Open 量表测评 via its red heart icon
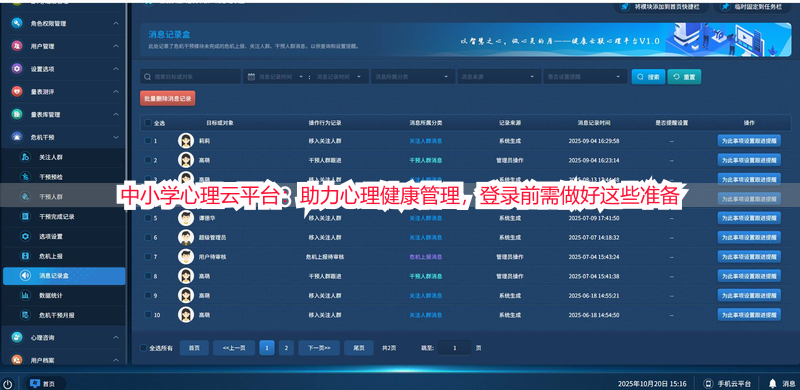The width and height of the screenshot is (800, 390). 17,91
